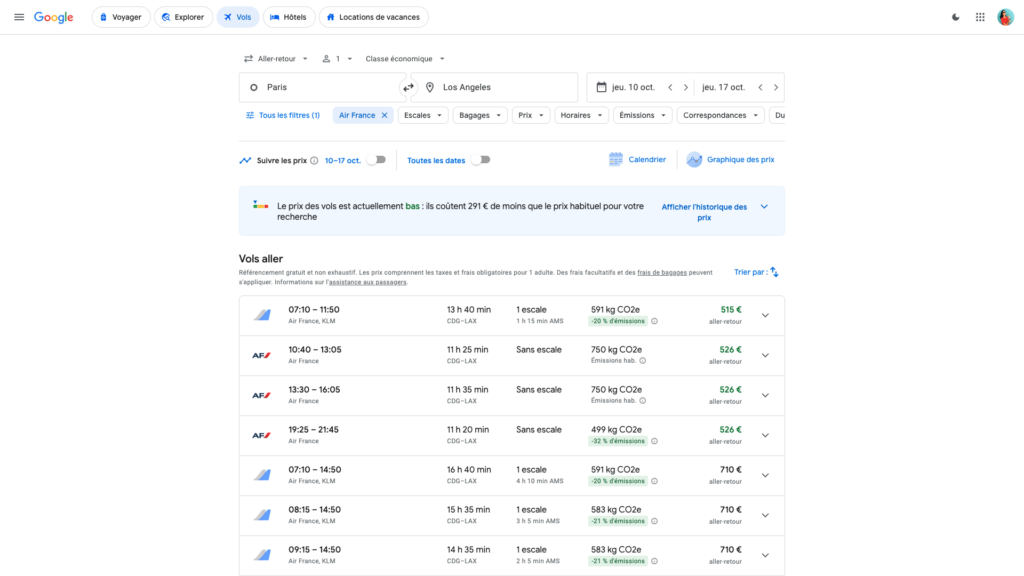1024x576 pixels.
Task: Expand the 07:10 – 14:50 flight details
Action: pos(765,475)
